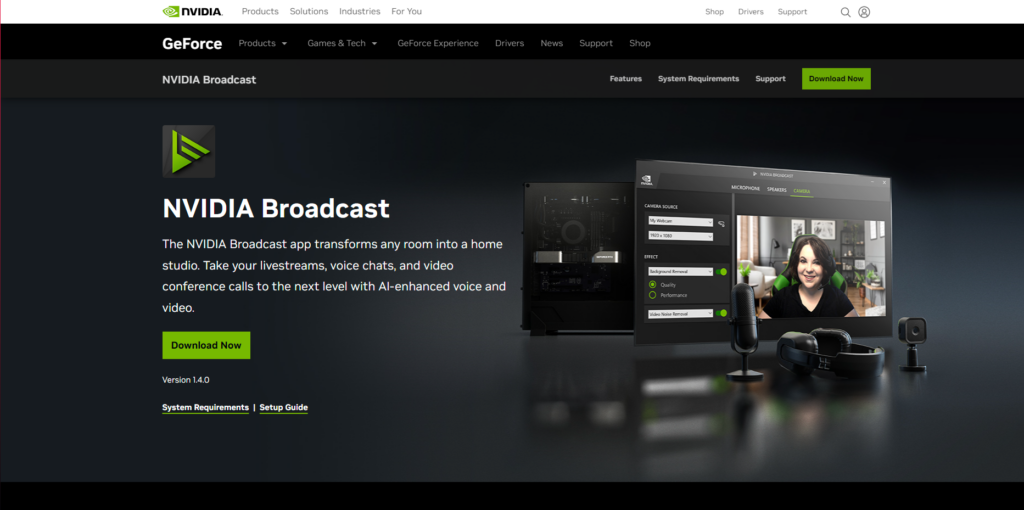Switch to the Microphone tab in app preview

click(x=746, y=188)
